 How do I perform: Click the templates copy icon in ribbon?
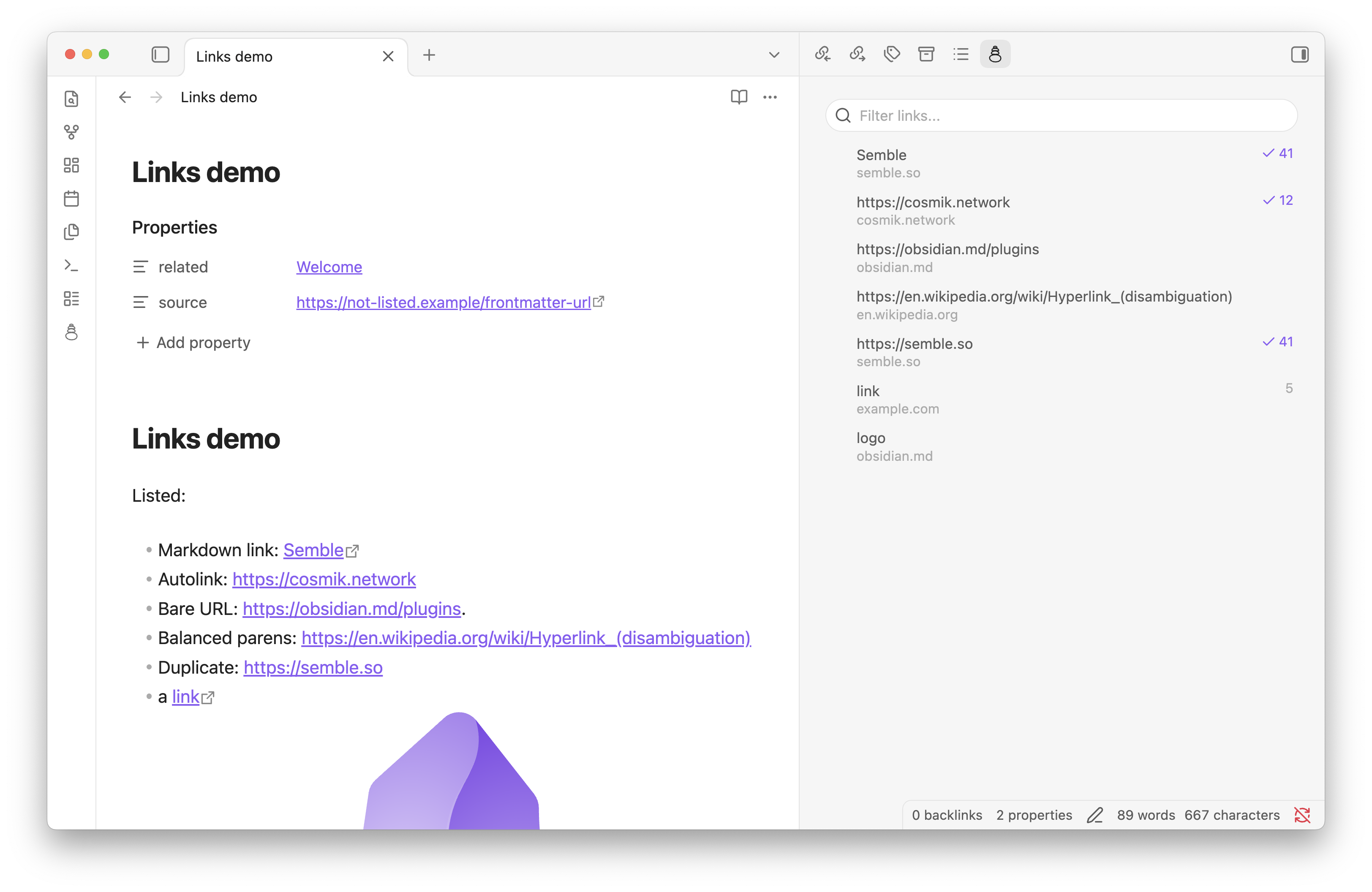pyautogui.click(x=71, y=231)
